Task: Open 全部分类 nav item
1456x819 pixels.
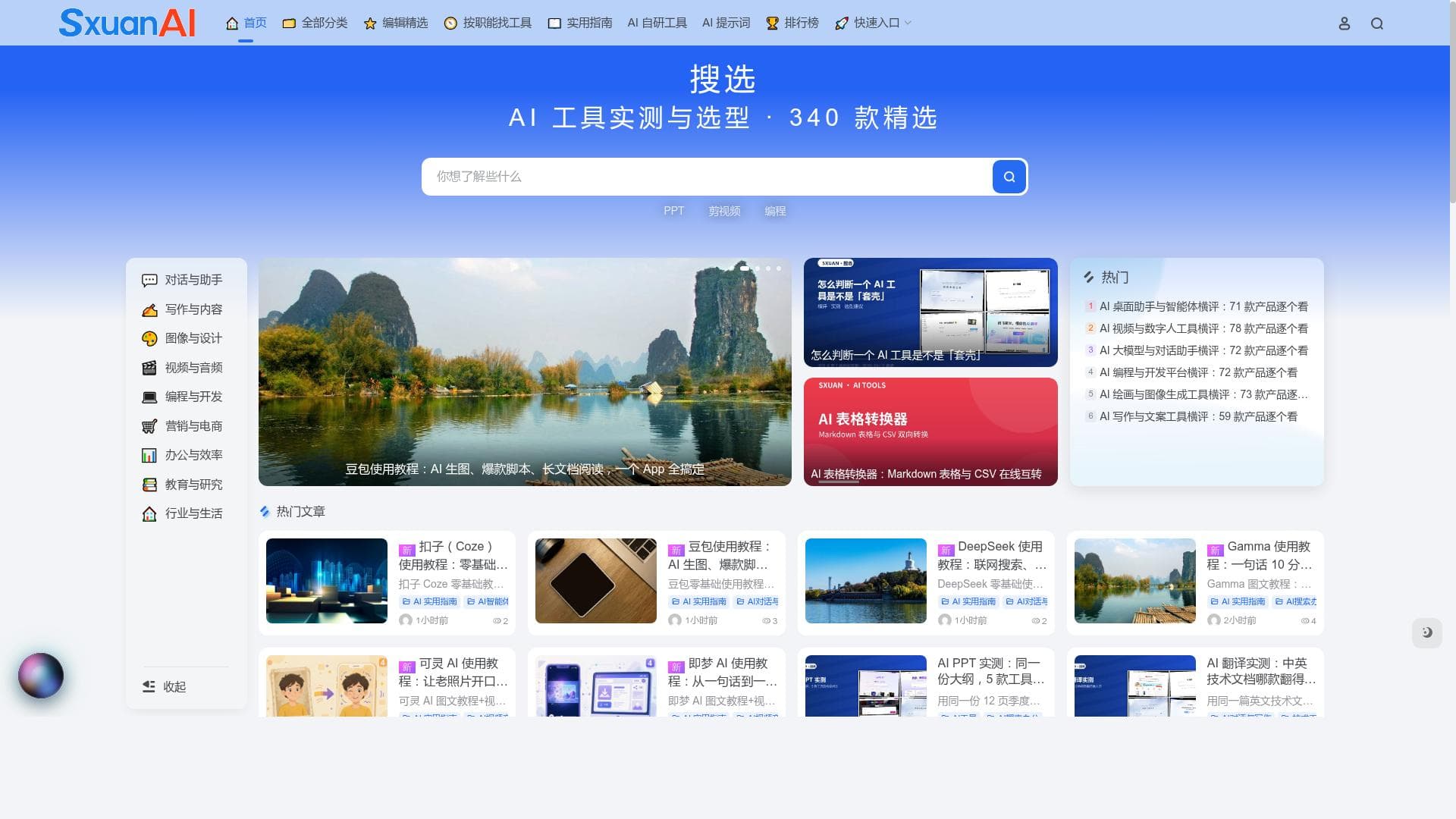Action: [315, 23]
